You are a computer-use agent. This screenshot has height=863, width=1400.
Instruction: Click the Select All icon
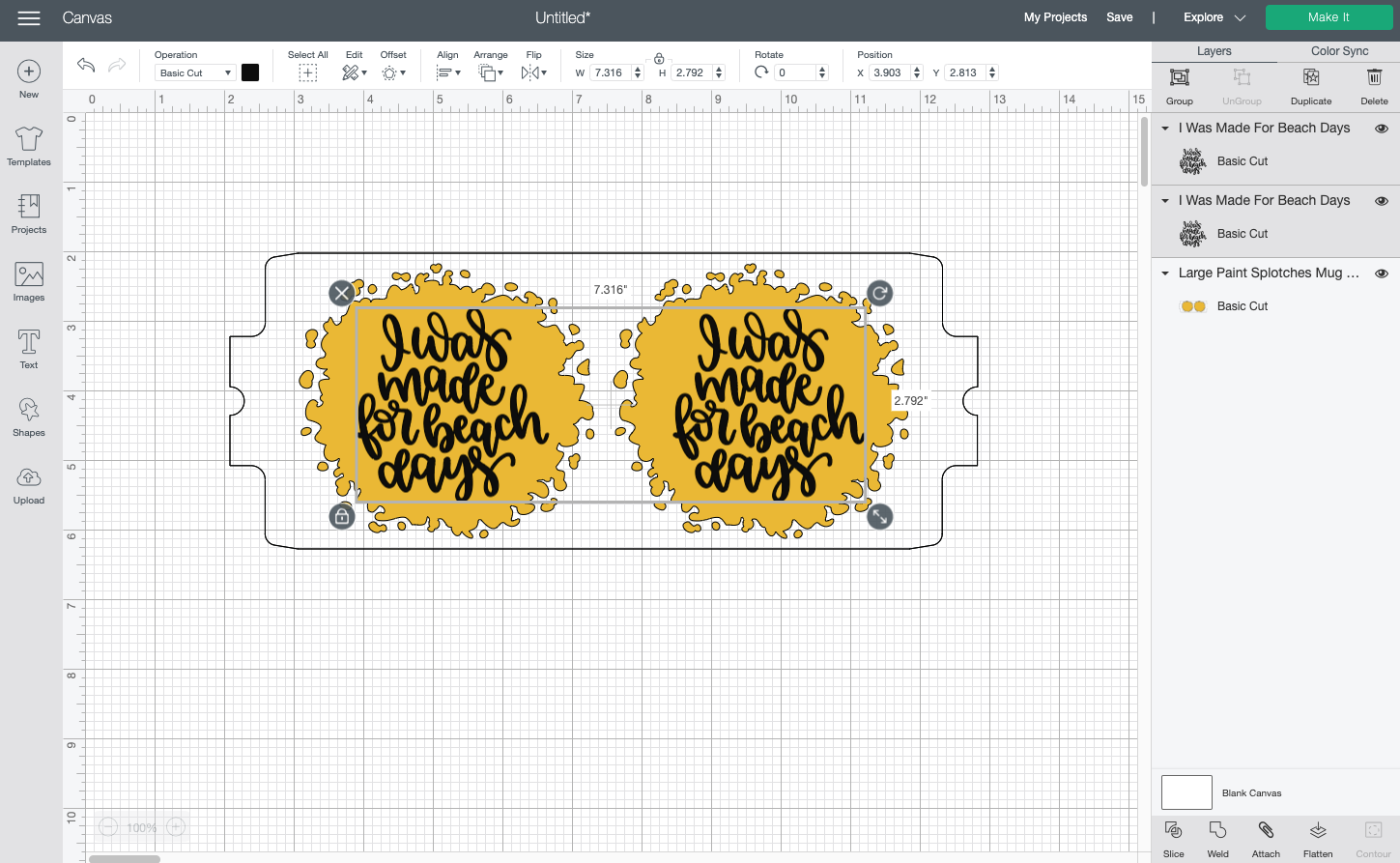307,72
